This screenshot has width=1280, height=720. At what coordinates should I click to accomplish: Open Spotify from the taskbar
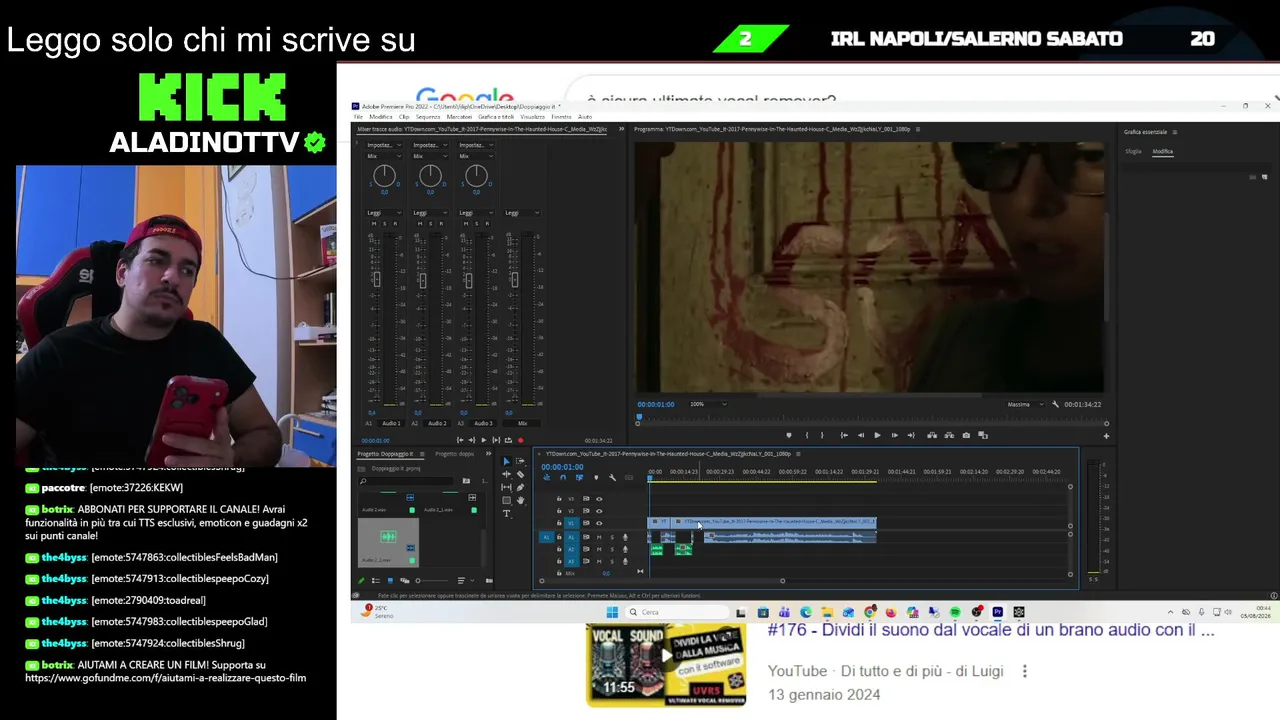(x=954, y=612)
